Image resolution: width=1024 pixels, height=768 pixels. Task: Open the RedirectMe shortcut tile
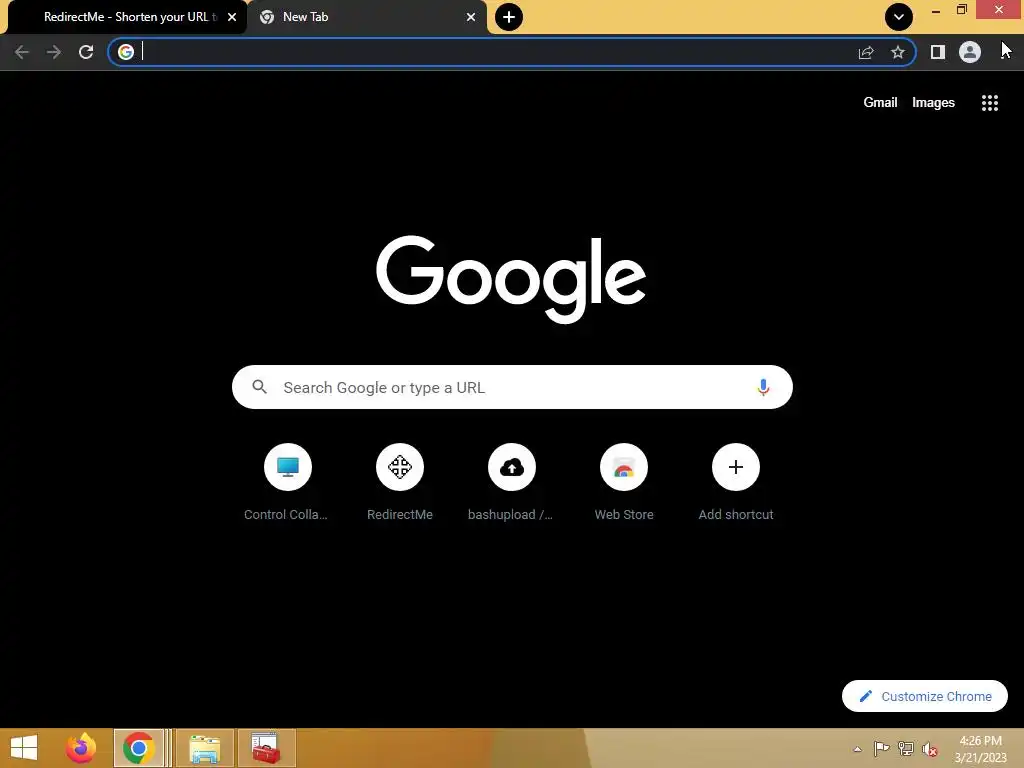pyautogui.click(x=400, y=482)
